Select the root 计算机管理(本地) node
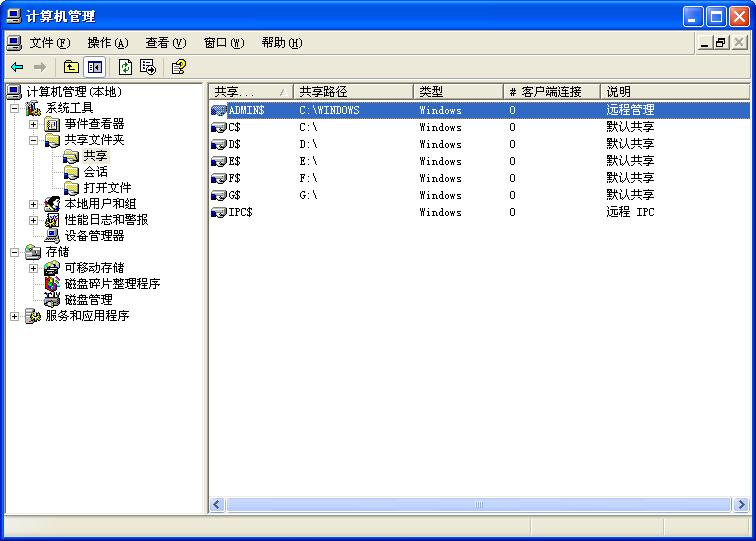 coord(74,92)
